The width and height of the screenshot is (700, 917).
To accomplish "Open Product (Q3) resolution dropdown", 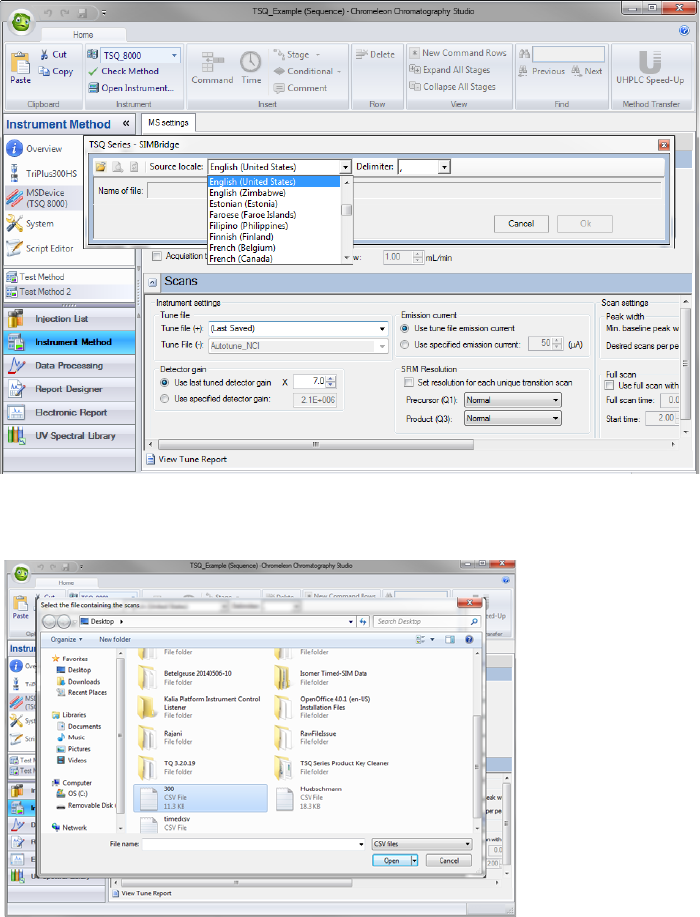I will pyautogui.click(x=556, y=418).
